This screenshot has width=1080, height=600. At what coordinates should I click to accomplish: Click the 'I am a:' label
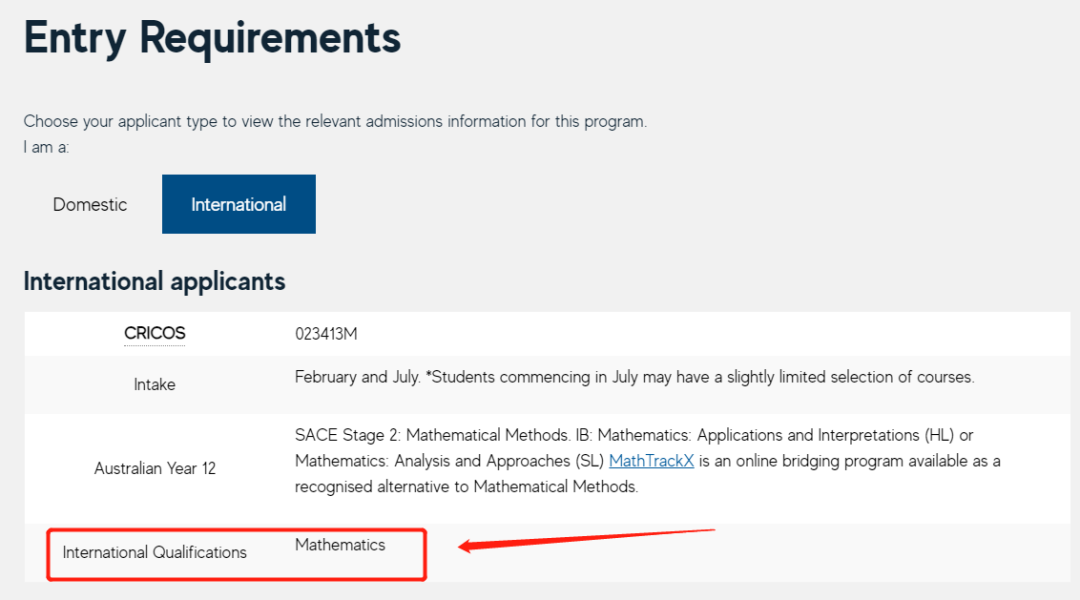point(46,147)
